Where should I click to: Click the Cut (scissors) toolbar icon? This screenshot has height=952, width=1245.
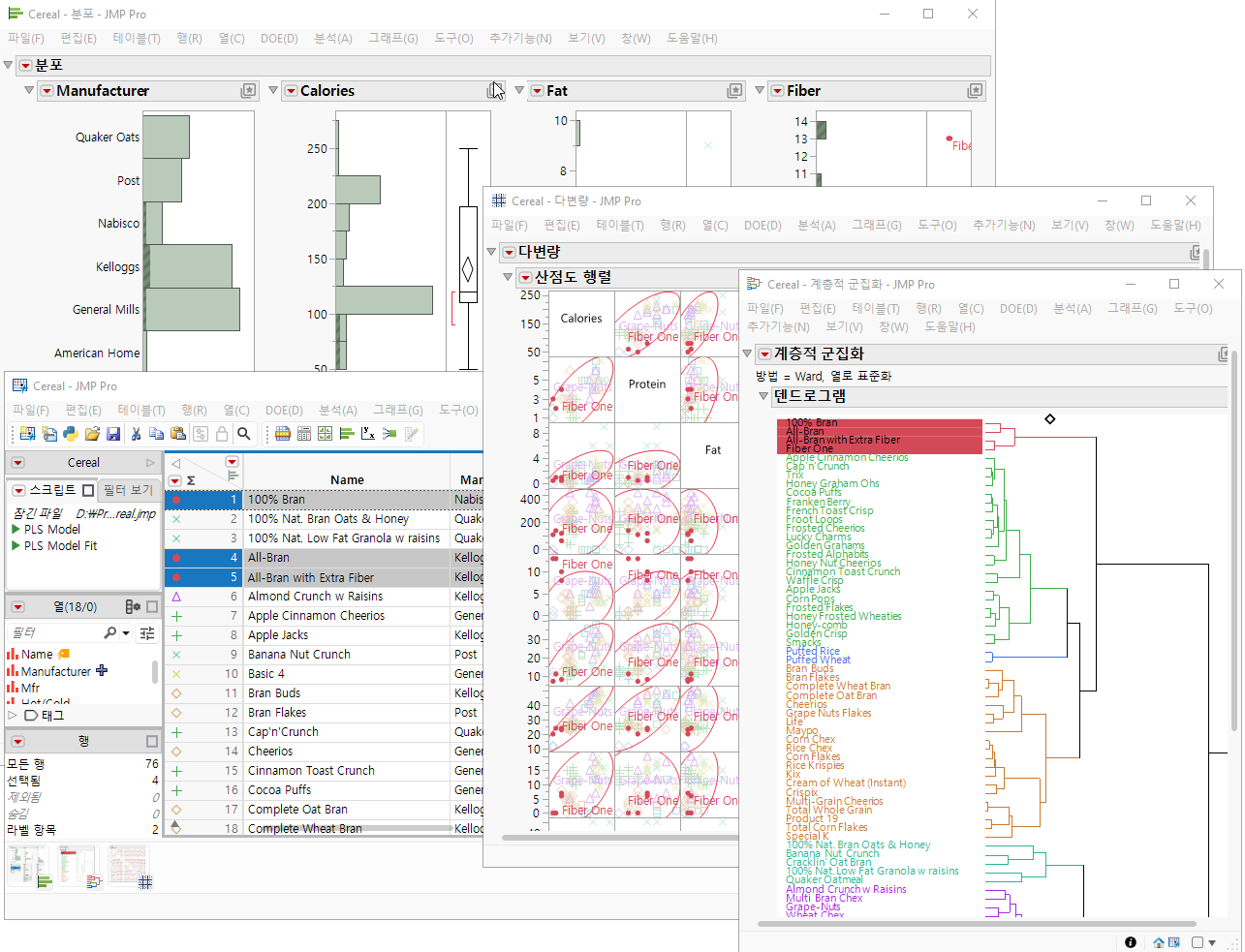(x=136, y=434)
